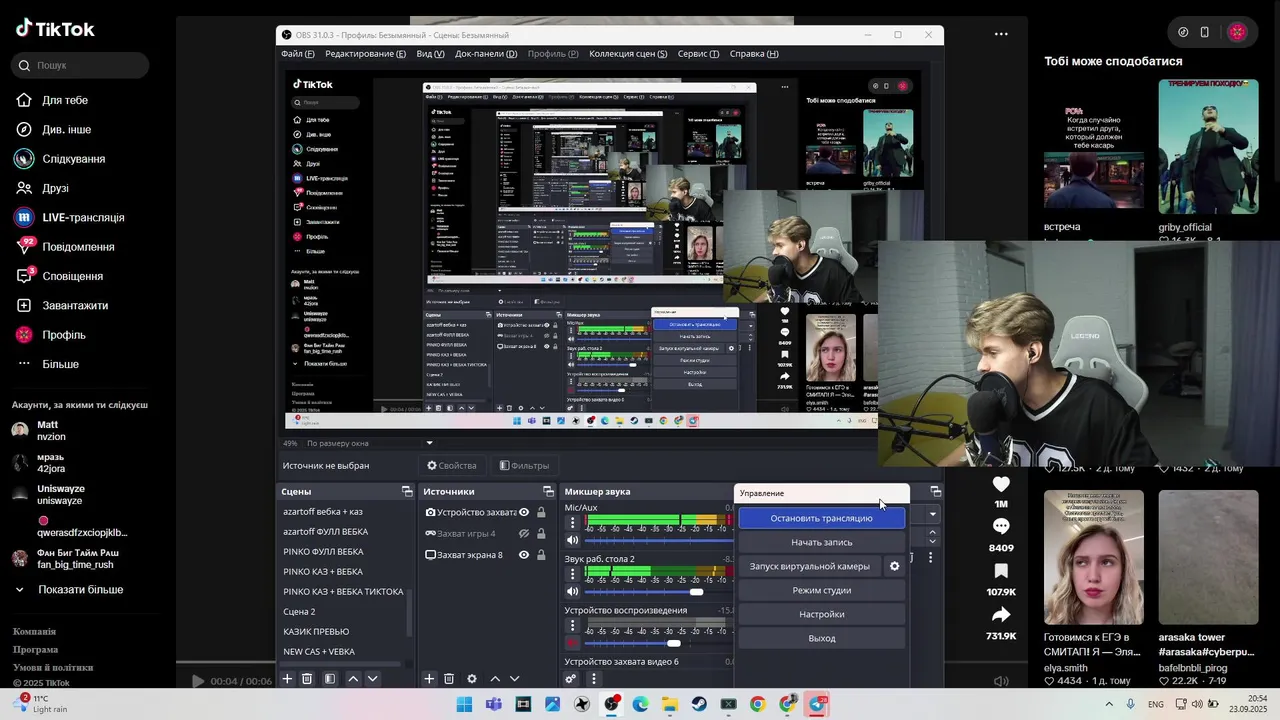Click the TikTok logo in the sidebar

pos(55,29)
